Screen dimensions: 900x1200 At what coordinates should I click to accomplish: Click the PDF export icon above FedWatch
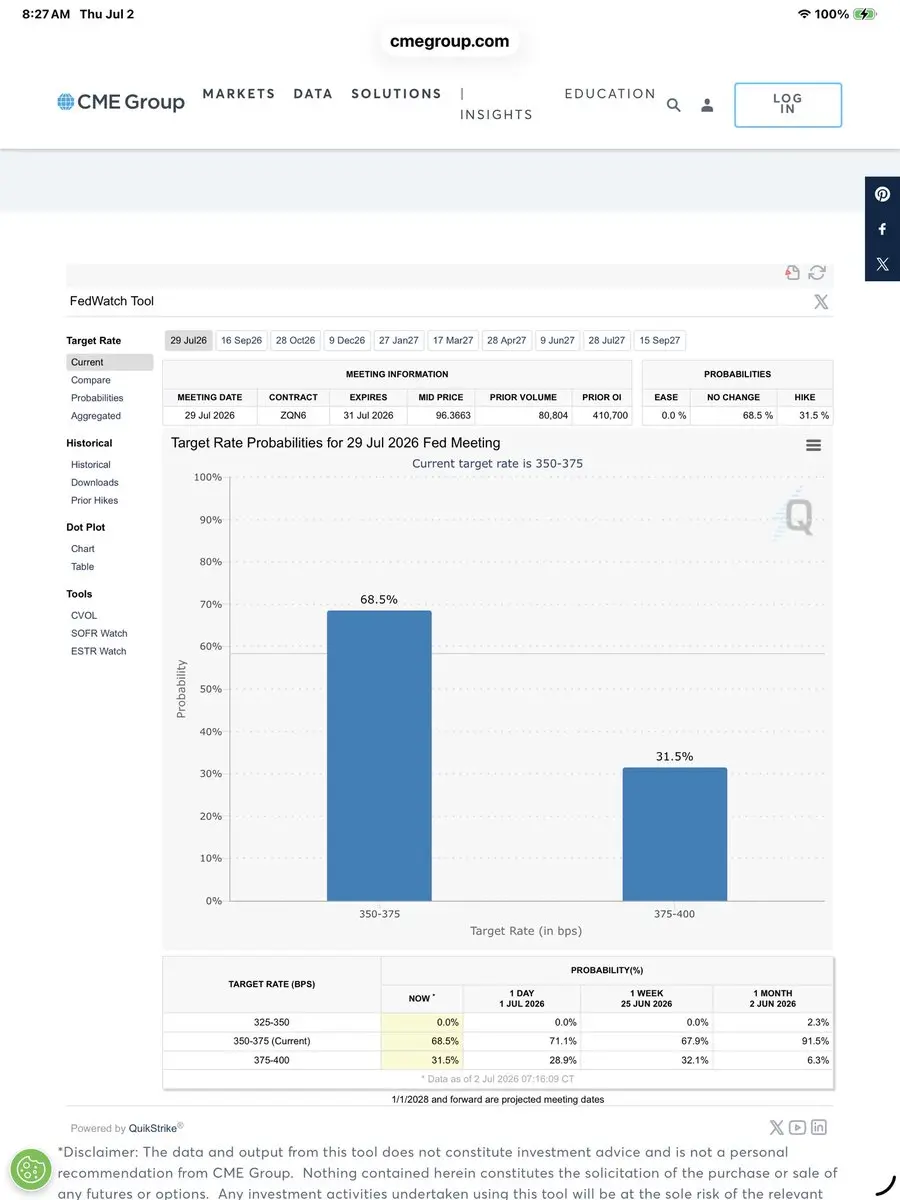tap(792, 273)
